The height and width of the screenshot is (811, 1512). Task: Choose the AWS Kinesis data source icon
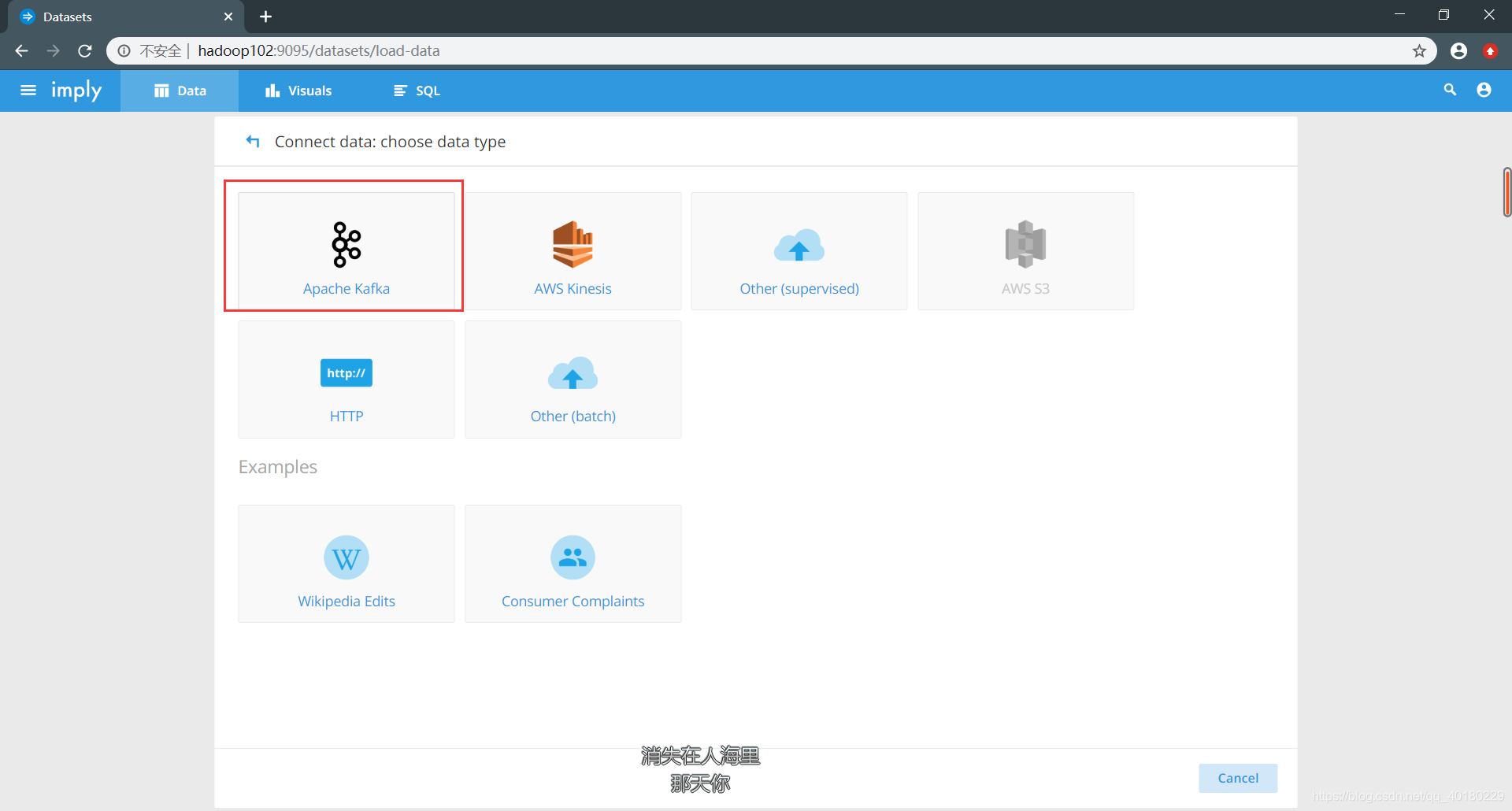573,245
